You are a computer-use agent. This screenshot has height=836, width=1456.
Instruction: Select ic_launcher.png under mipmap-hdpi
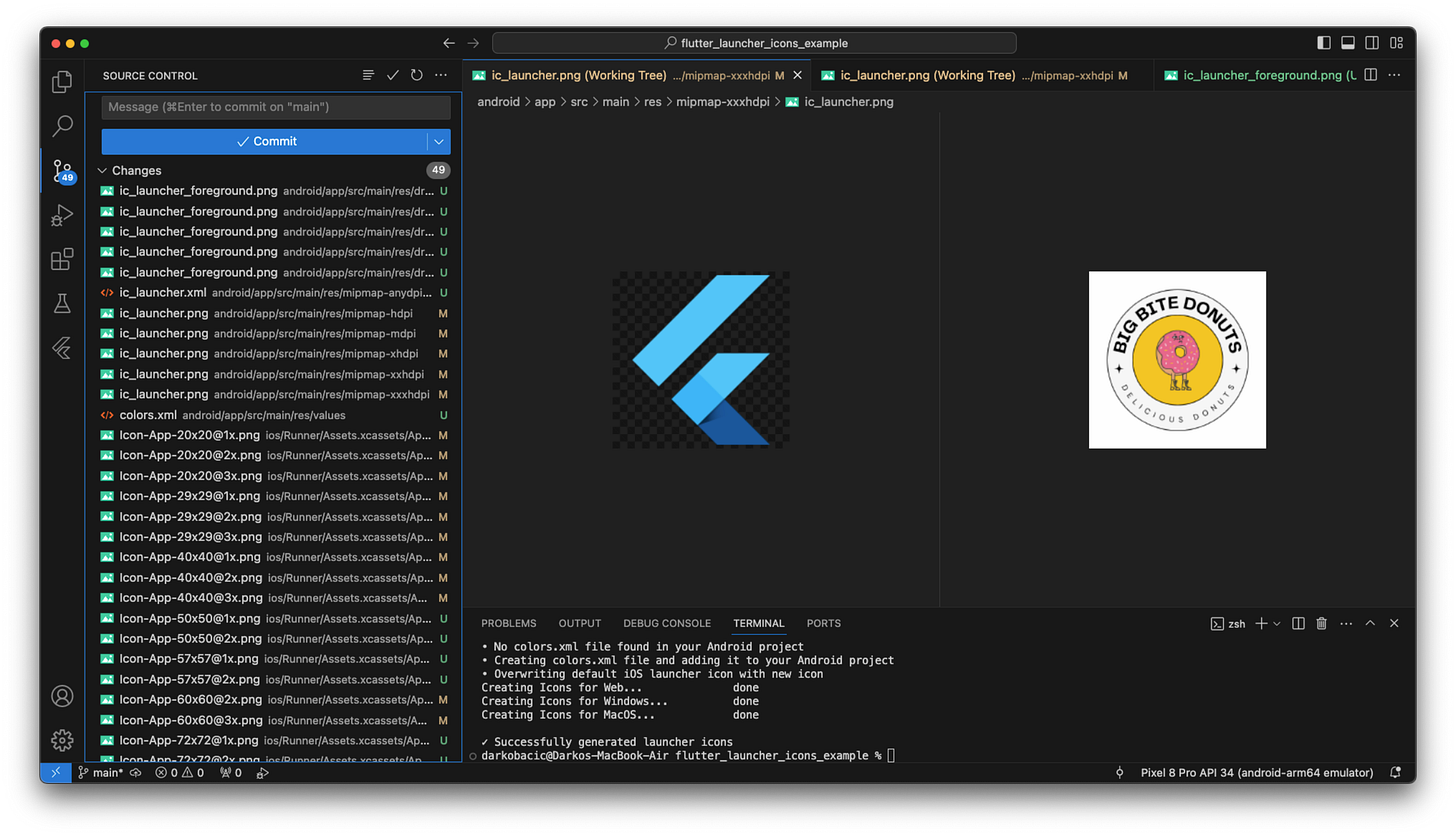[273, 313]
